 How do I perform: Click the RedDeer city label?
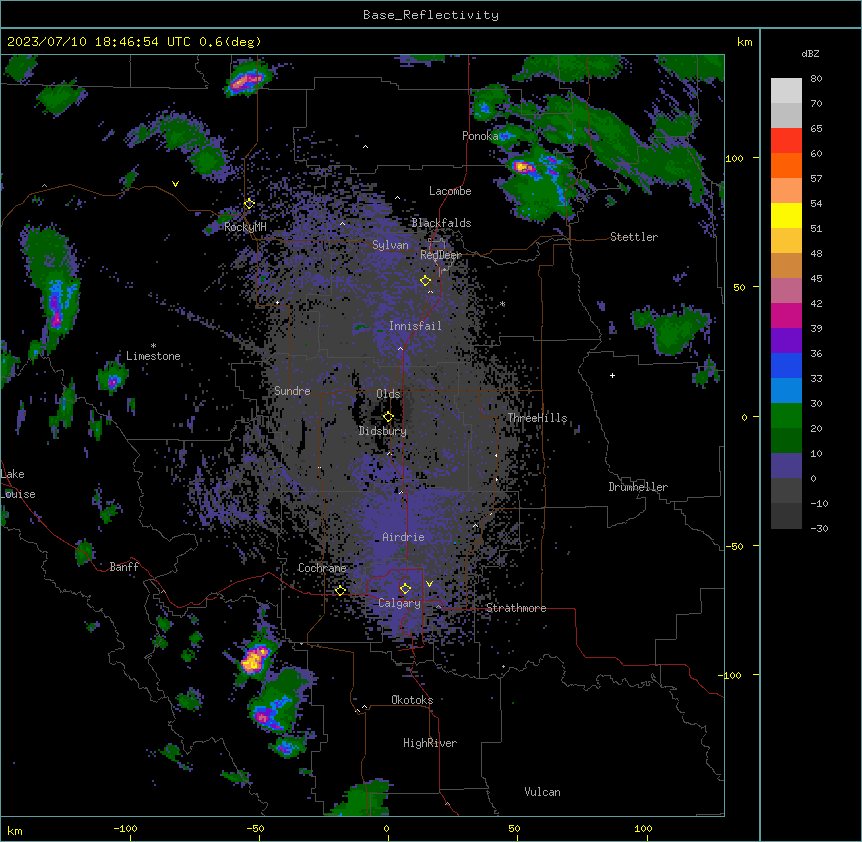pos(440,255)
